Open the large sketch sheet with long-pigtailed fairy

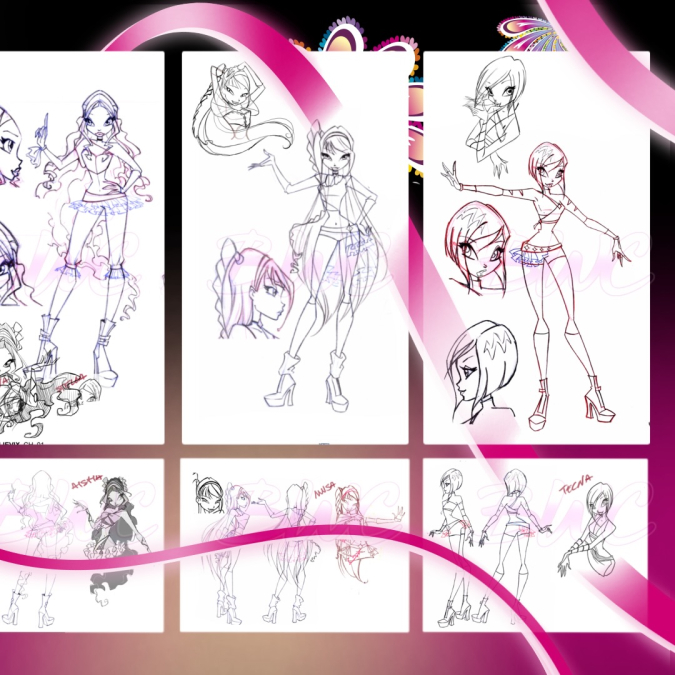[x=295, y=248]
